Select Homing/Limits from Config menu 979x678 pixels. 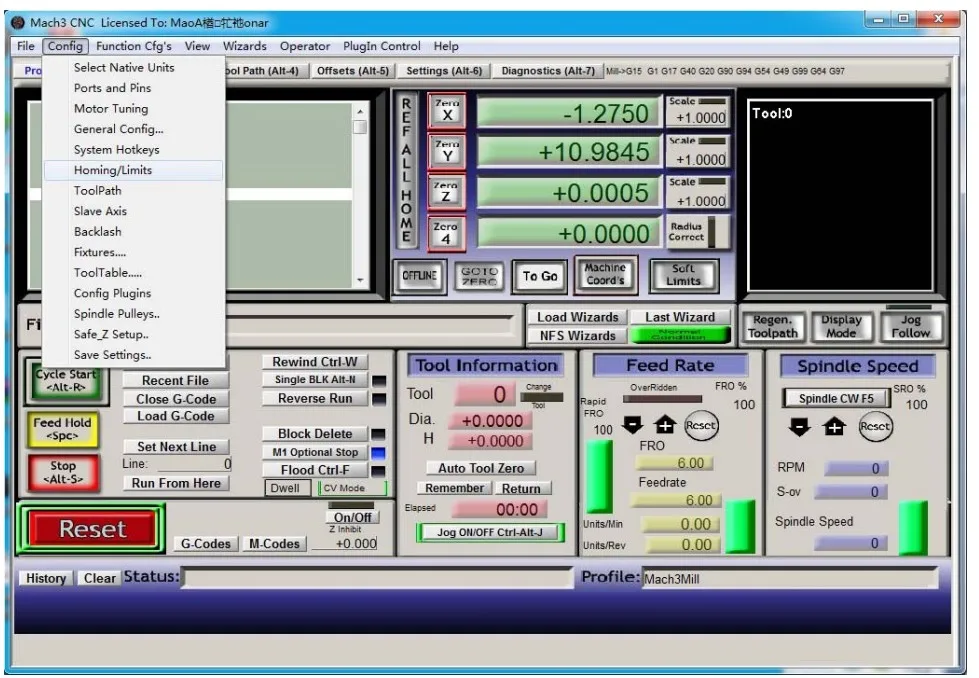pos(113,170)
